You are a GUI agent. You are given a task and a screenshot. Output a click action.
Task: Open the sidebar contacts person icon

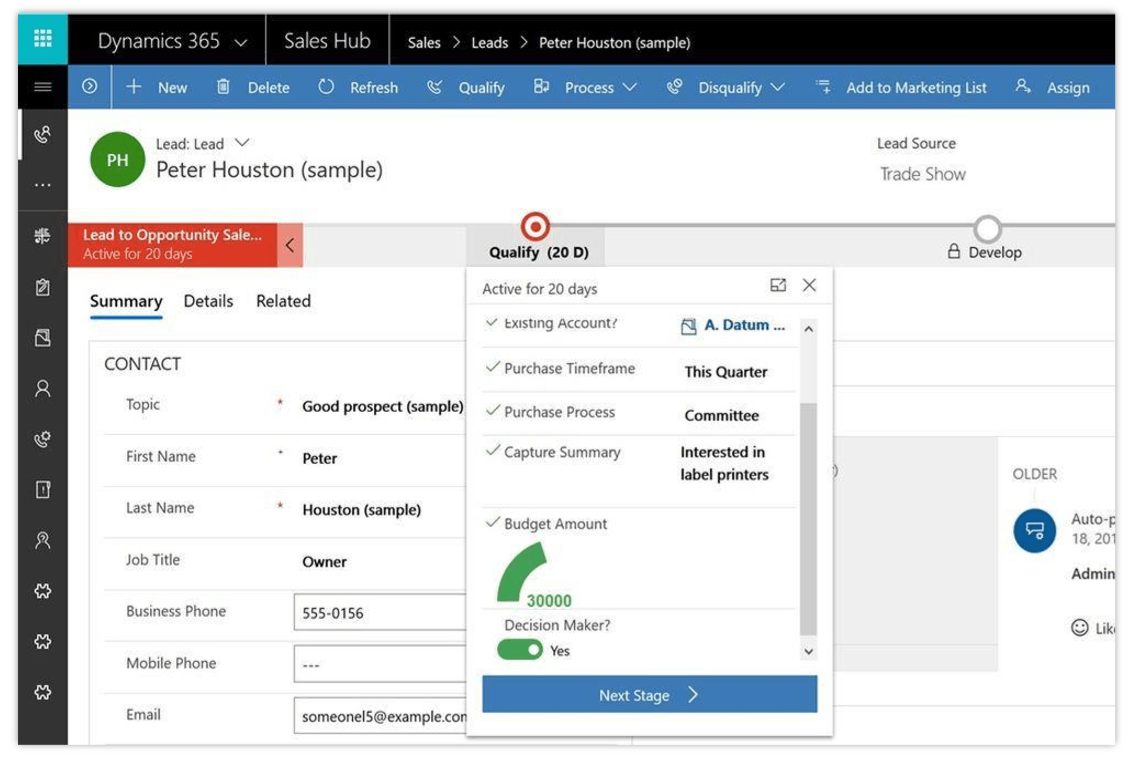(43, 388)
